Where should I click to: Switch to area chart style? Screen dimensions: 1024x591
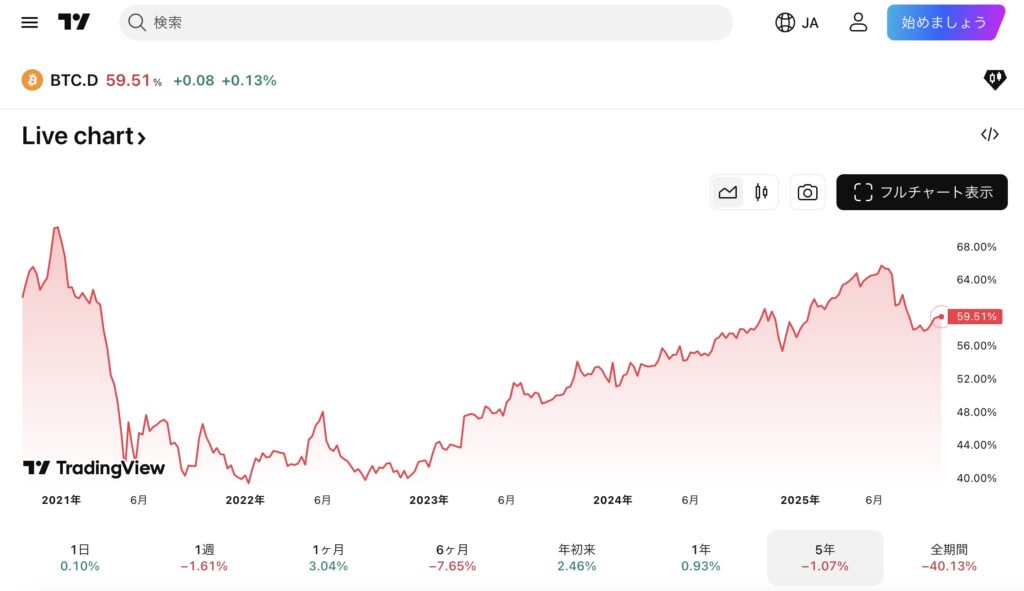(x=728, y=192)
